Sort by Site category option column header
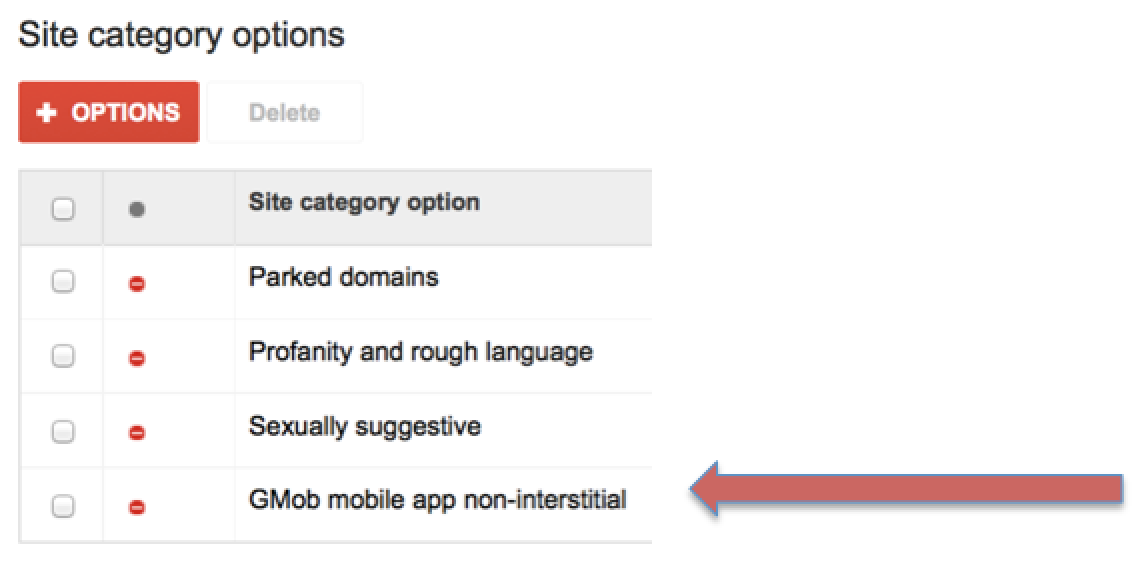The height and width of the screenshot is (566, 1142). 364,201
